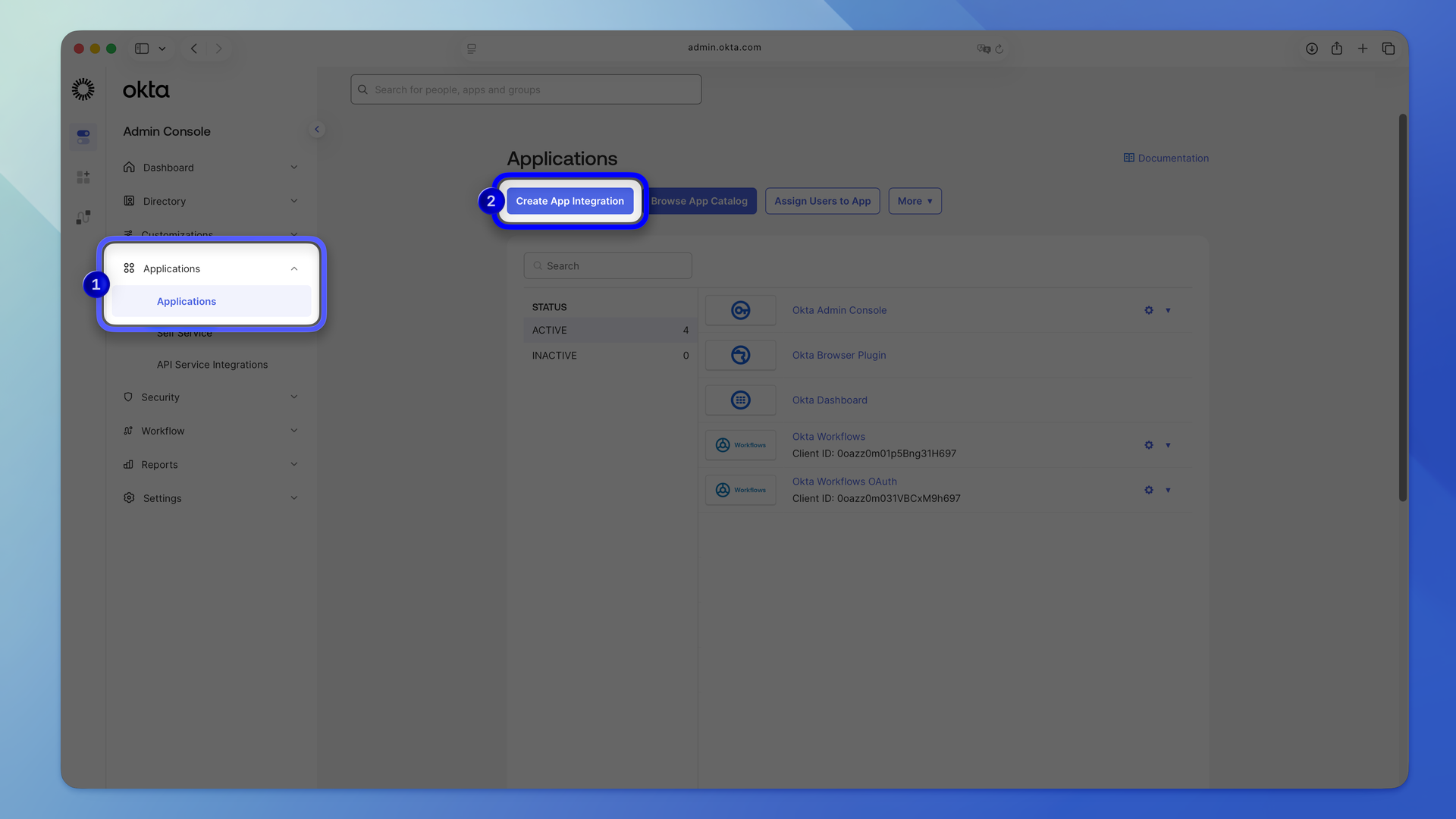Click Browse App Catalog button
The width and height of the screenshot is (1456, 819).
coord(699,201)
